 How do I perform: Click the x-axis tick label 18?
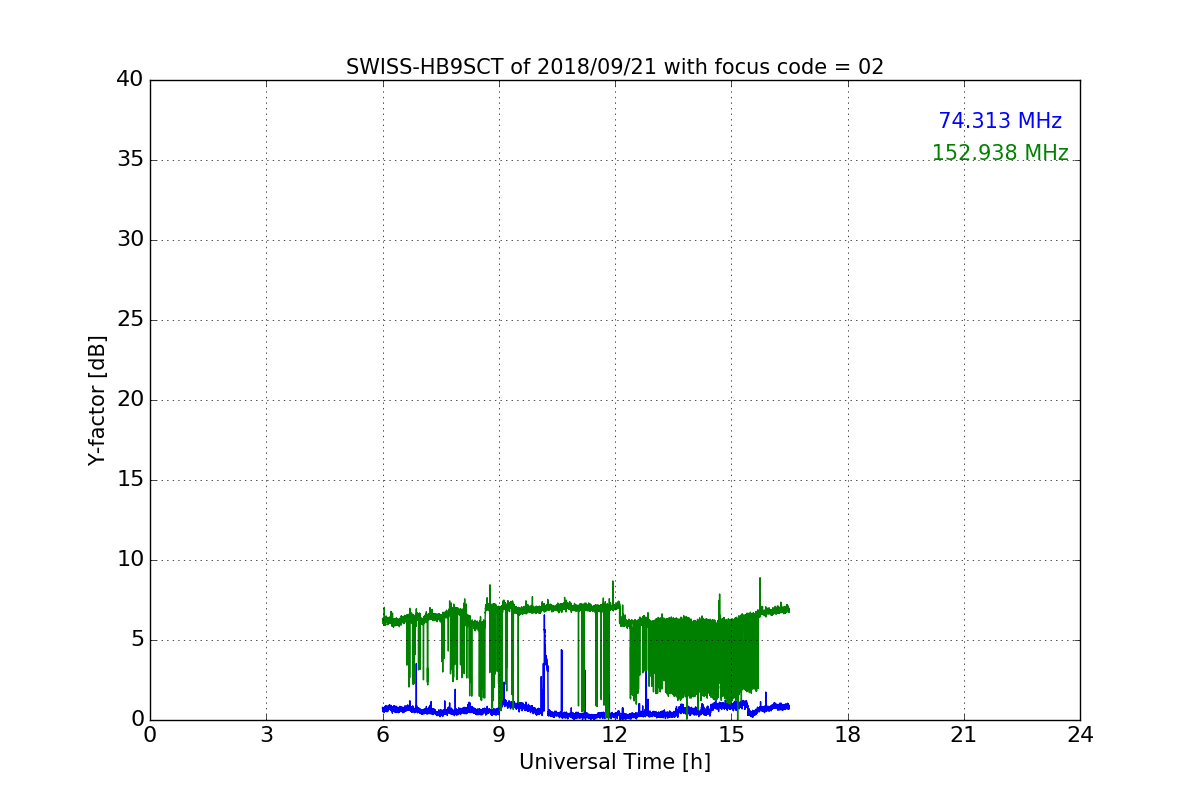(848, 735)
